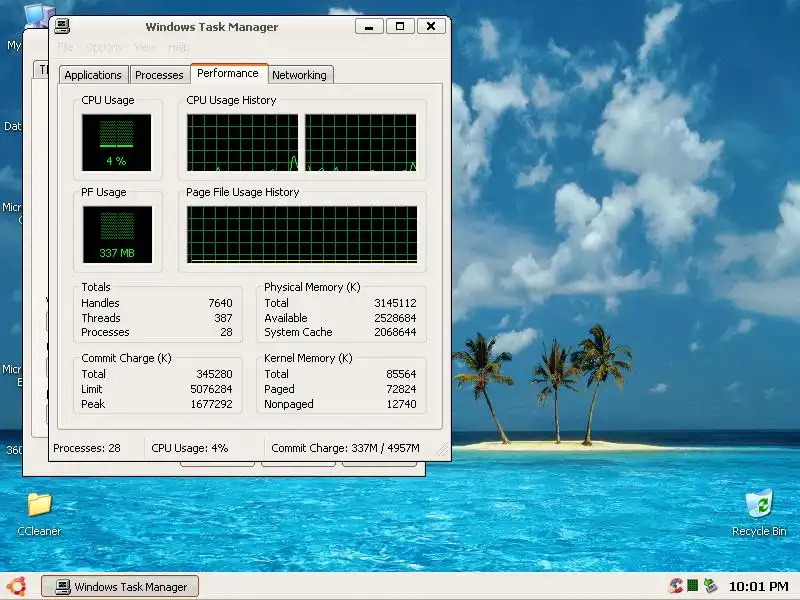Click the Kernel Memory (K) group label
Image resolution: width=800 pixels, height=600 pixels.
(x=308, y=358)
